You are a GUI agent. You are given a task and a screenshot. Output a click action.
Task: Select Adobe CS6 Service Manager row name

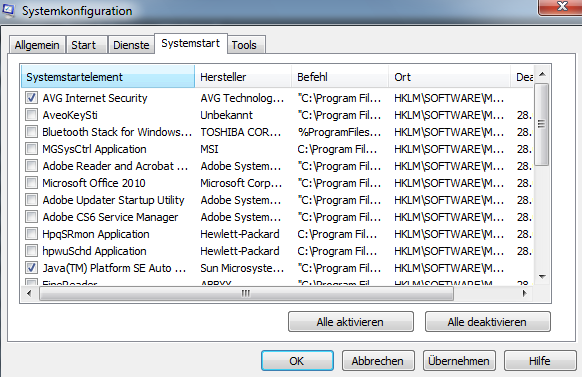coord(110,217)
